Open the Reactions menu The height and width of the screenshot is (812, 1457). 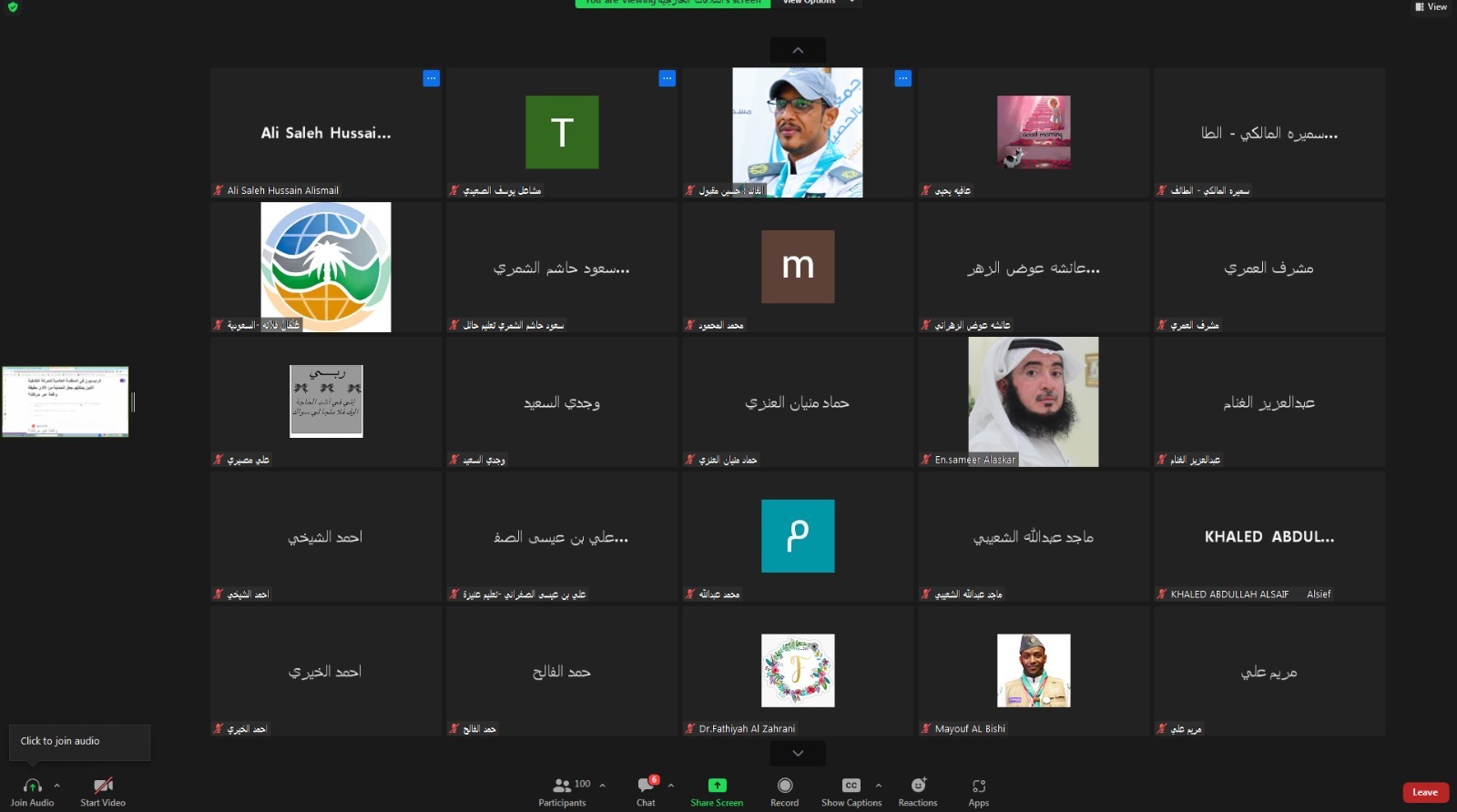[918, 786]
